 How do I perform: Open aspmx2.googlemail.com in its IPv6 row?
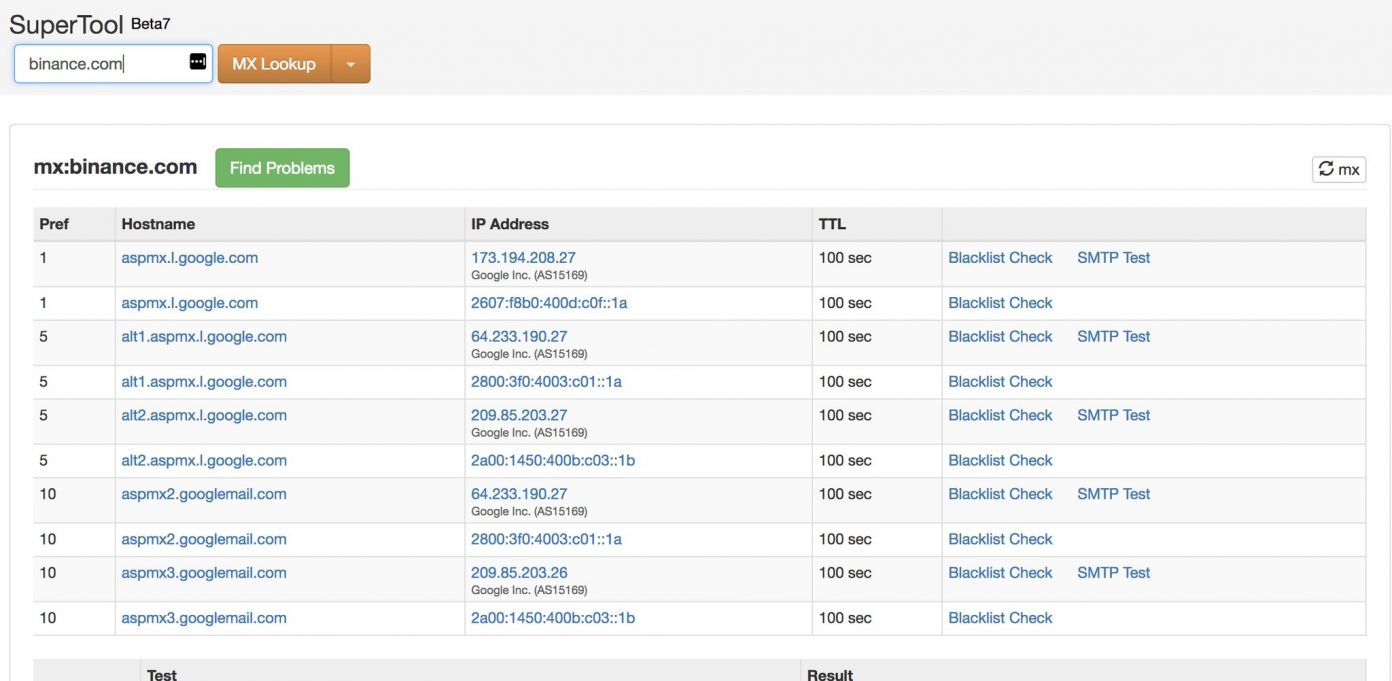(x=204, y=539)
